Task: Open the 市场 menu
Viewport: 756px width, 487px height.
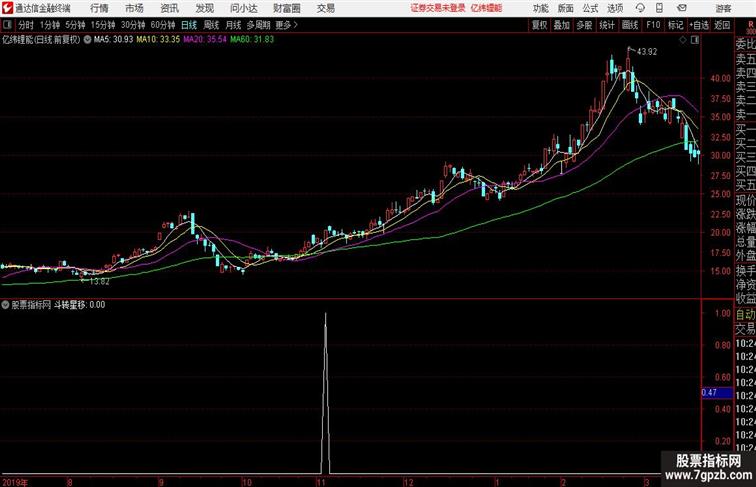Action: click(134, 8)
